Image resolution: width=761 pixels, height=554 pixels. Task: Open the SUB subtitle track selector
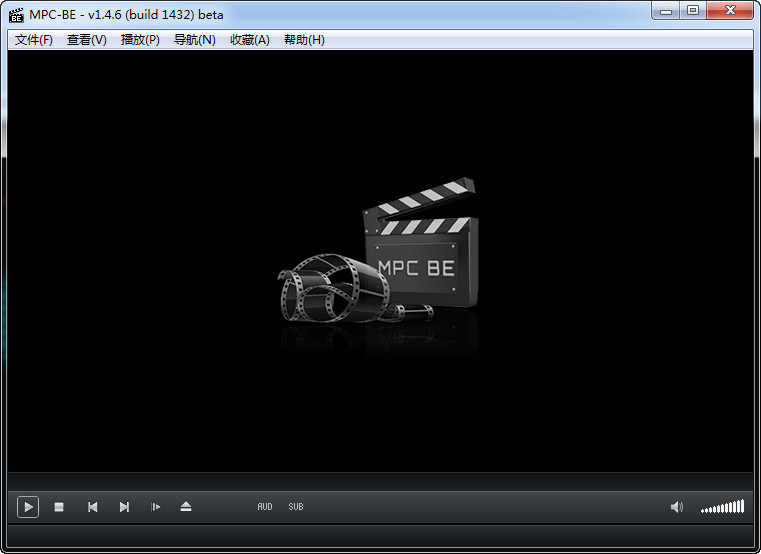(x=296, y=507)
